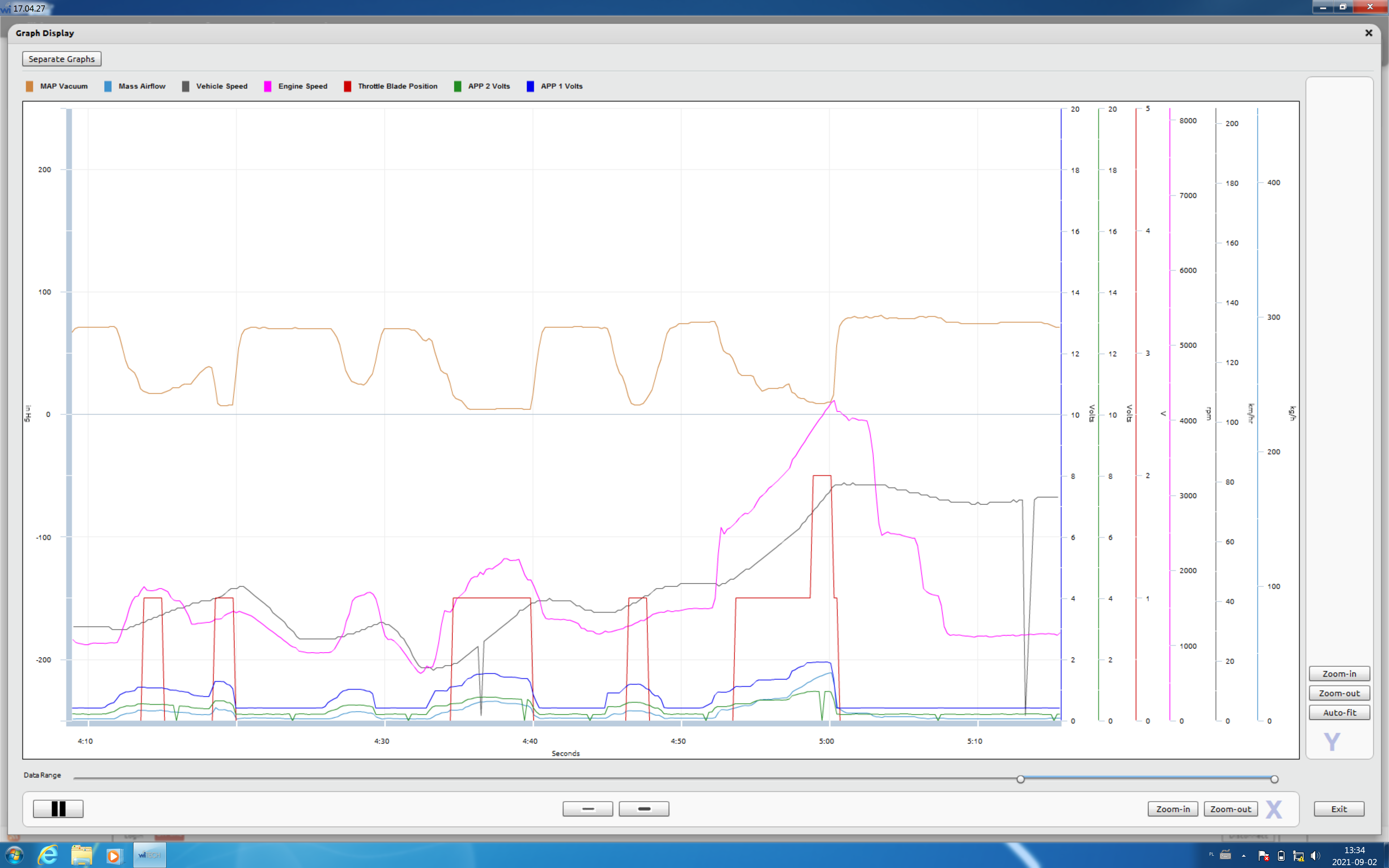Toggle Mass Airflow legend swatch
1389x868 pixels.
coord(108,86)
